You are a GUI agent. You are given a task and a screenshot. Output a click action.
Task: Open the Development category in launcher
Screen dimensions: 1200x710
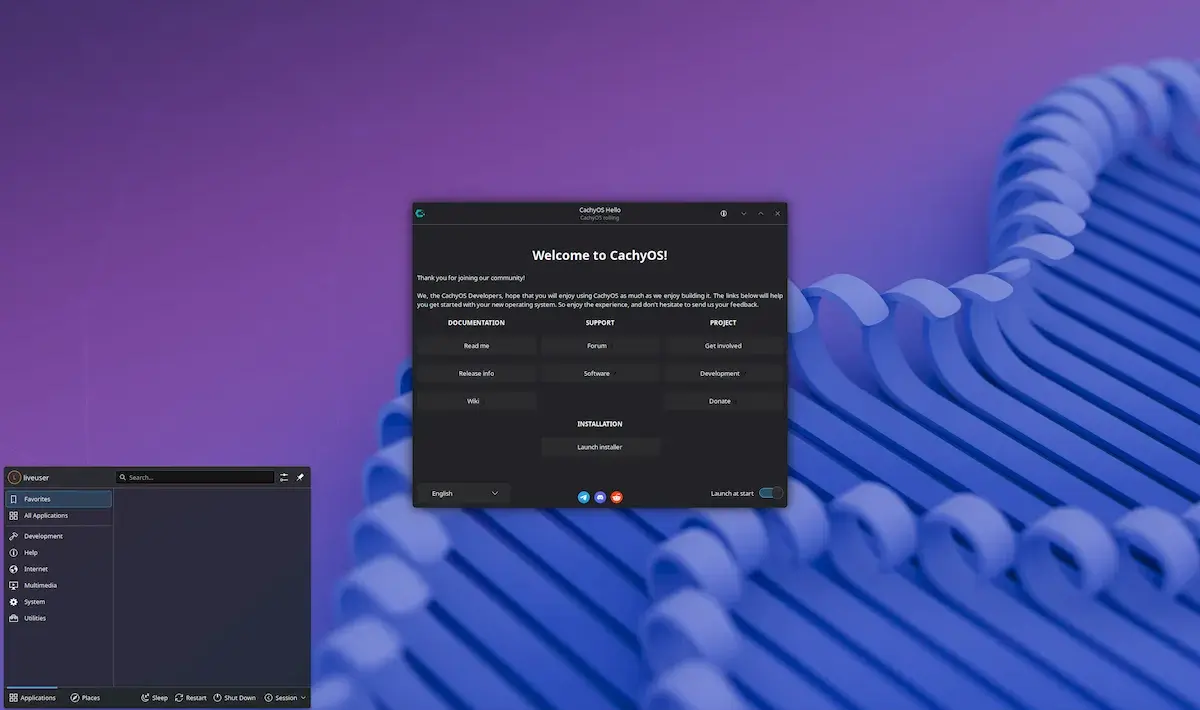pos(59,536)
